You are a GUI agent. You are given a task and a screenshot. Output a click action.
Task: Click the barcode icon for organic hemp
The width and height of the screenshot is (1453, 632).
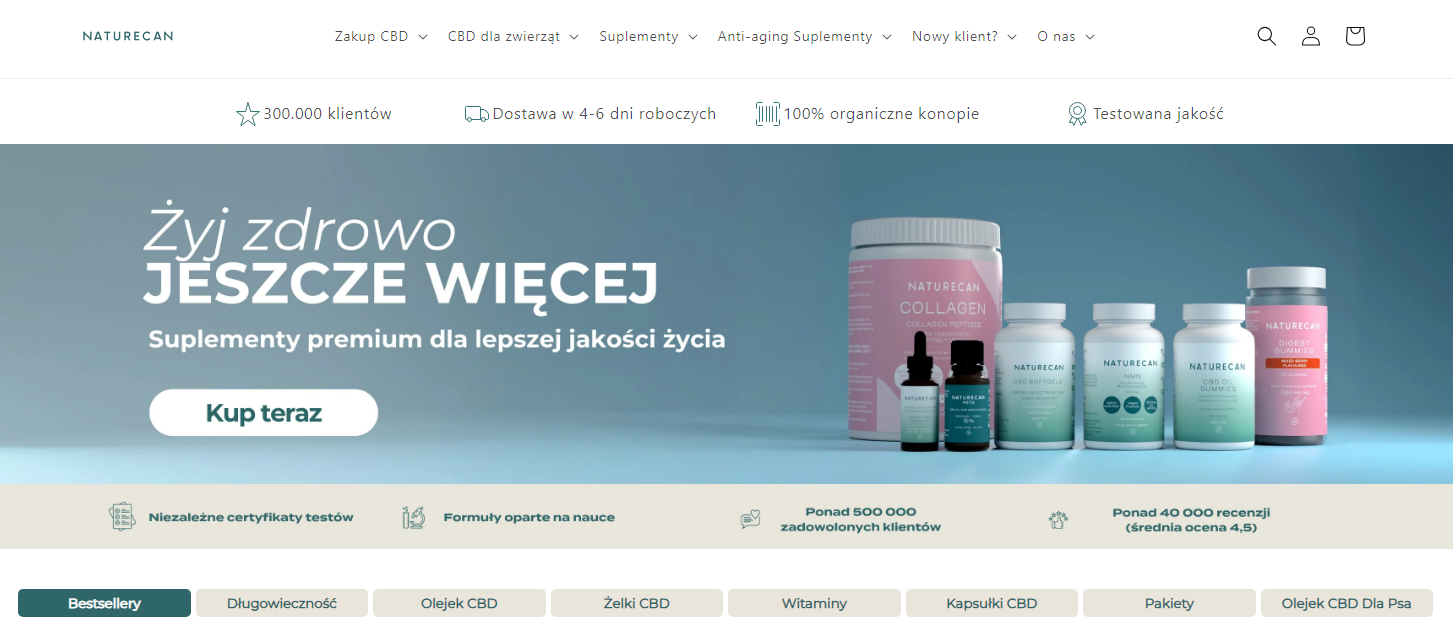tap(768, 114)
